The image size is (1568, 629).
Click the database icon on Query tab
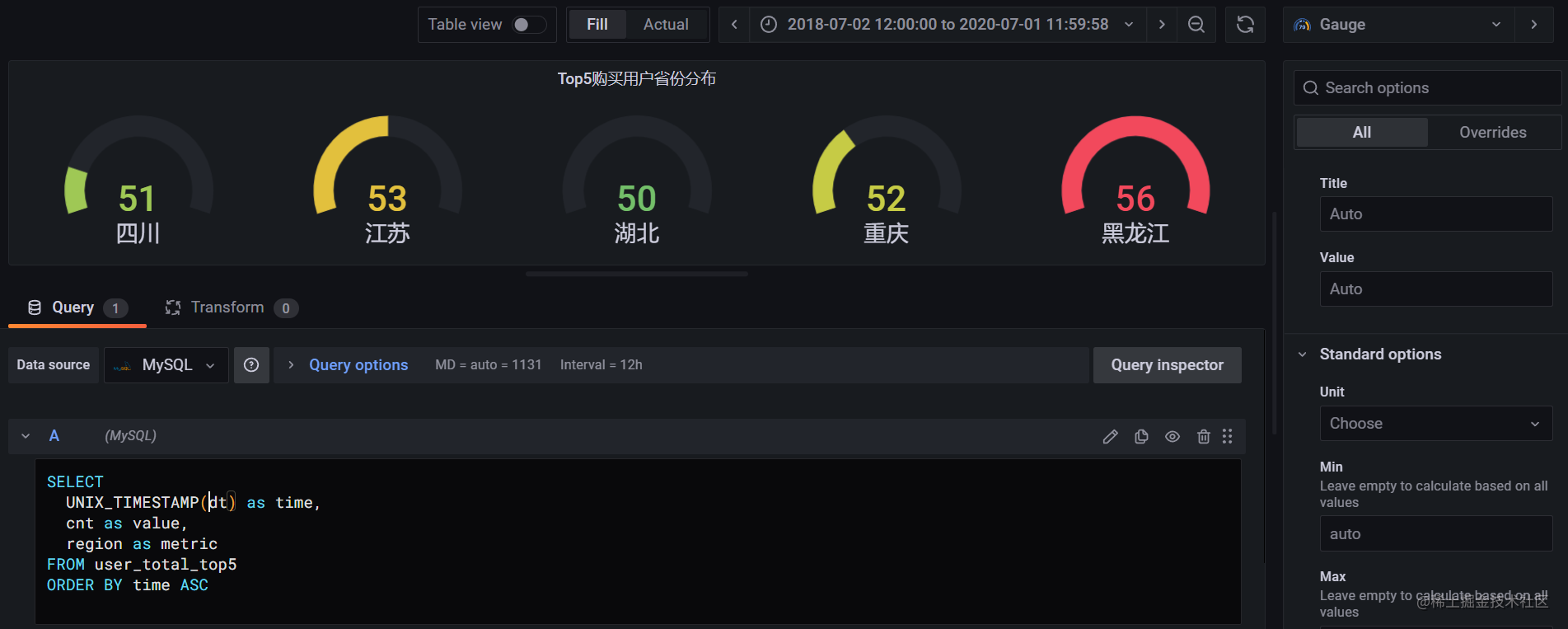(x=35, y=307)
